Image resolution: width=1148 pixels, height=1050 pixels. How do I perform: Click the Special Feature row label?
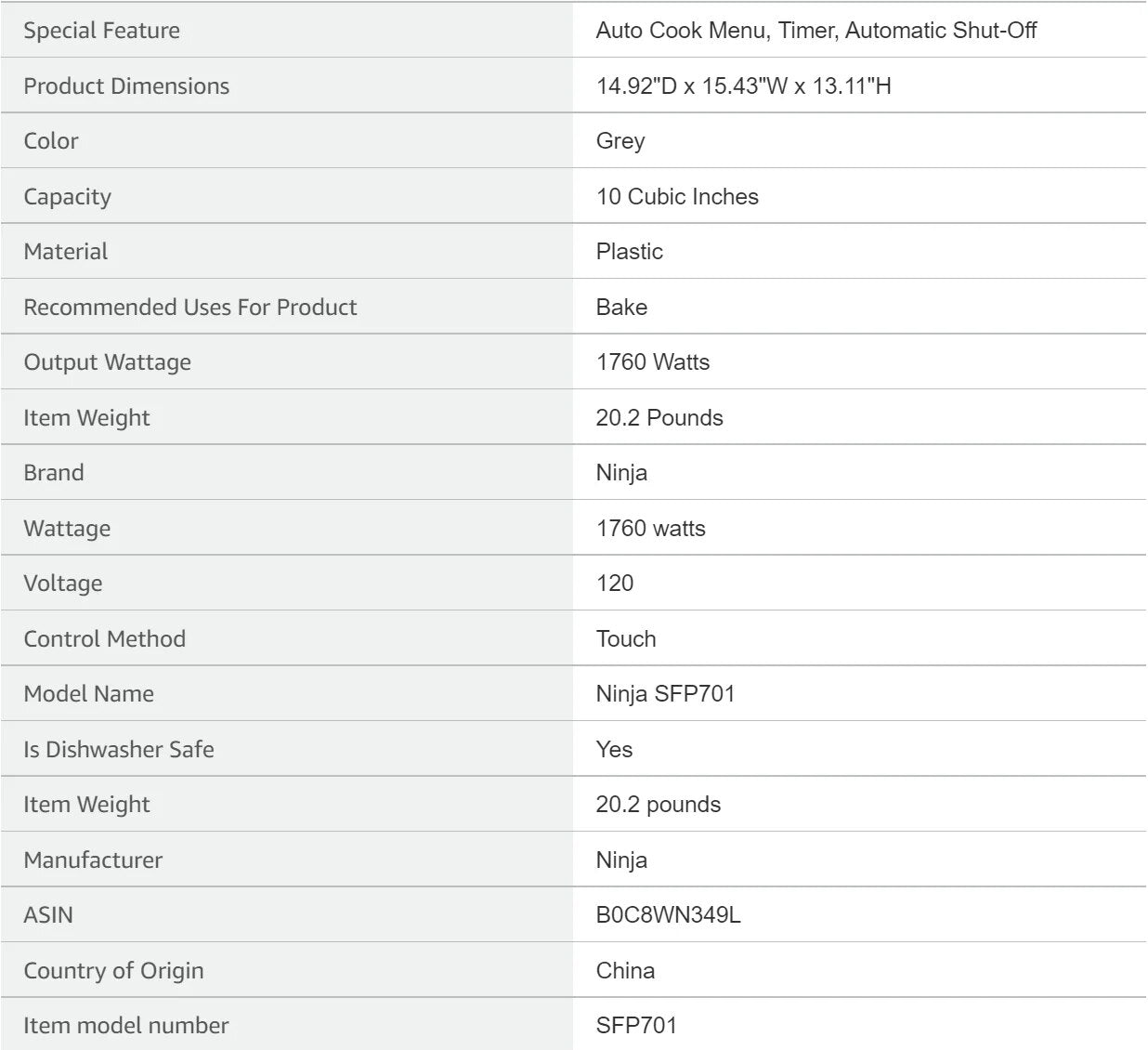(x=101, y=31)
